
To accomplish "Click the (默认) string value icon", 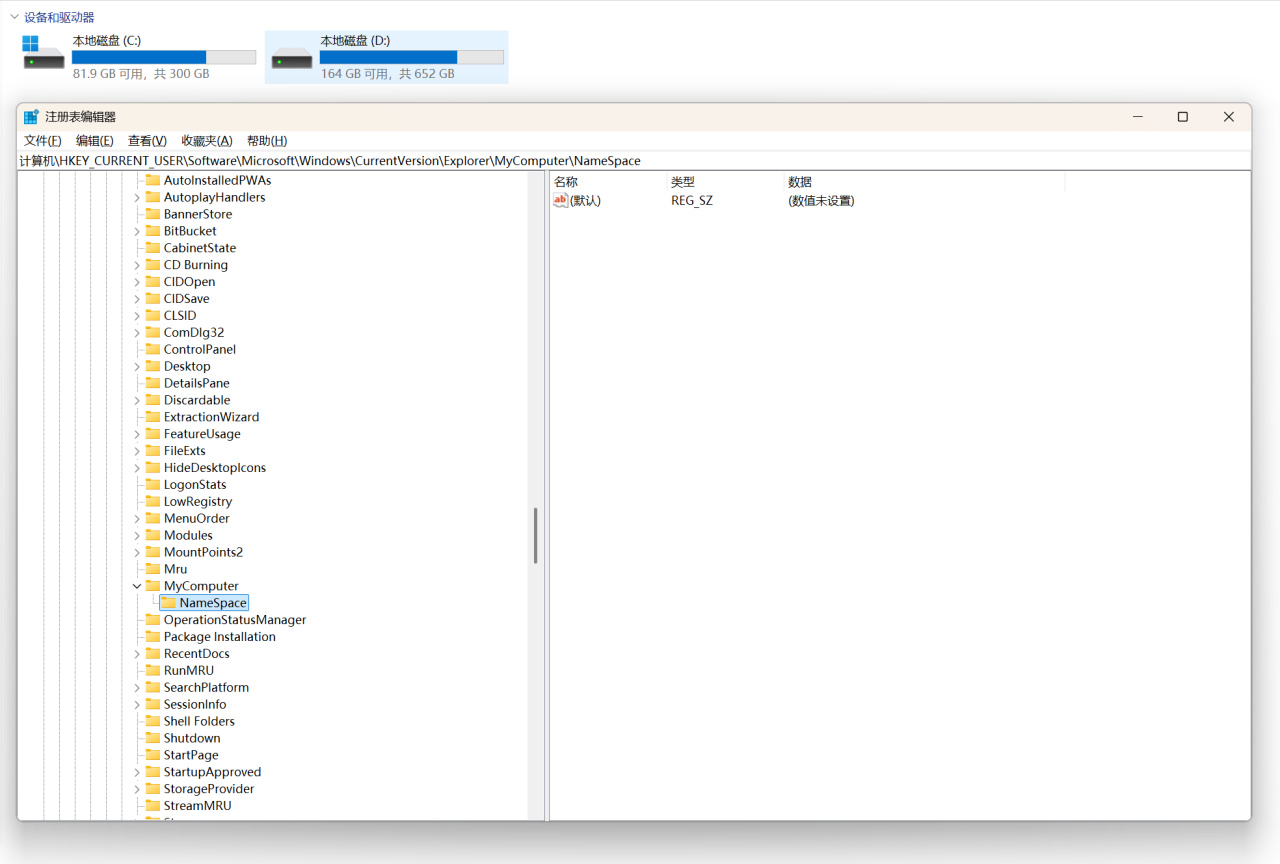I will pyautogui.click(x=560, y=200).
